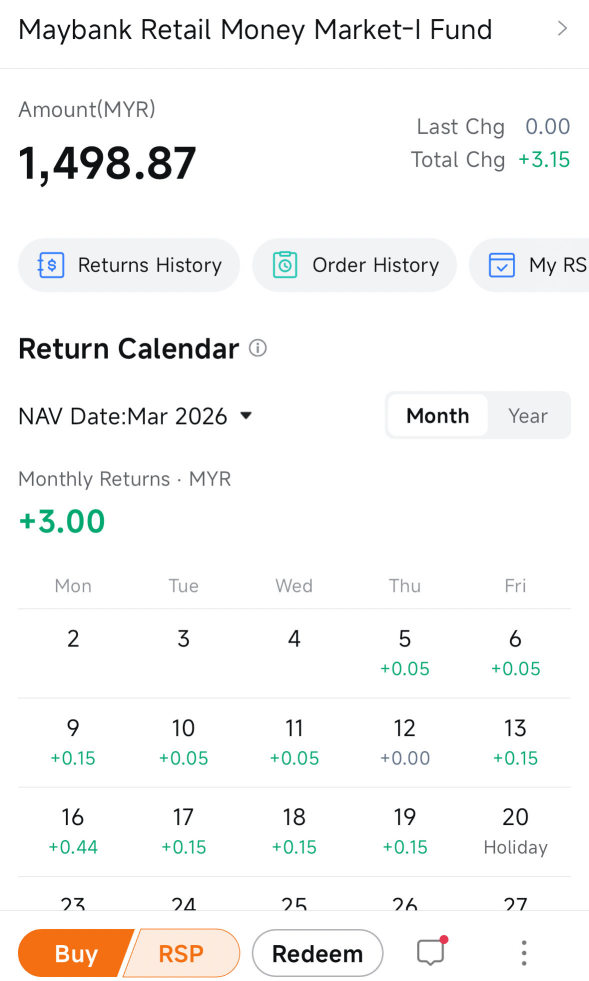Tap the Return Calendar info icon
The width and height of the screenshot is (589, 981).
pyautogui.click(x=258, y=348)
